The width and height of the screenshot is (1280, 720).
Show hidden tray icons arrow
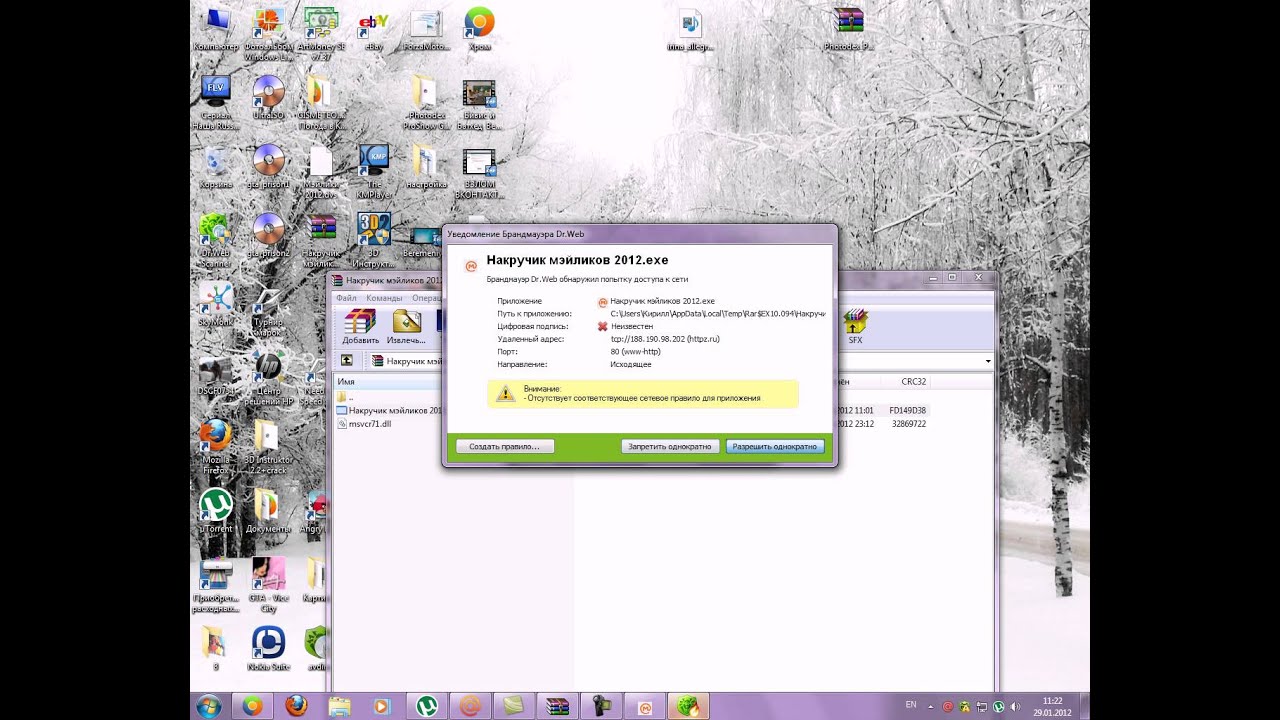point(932,706)
